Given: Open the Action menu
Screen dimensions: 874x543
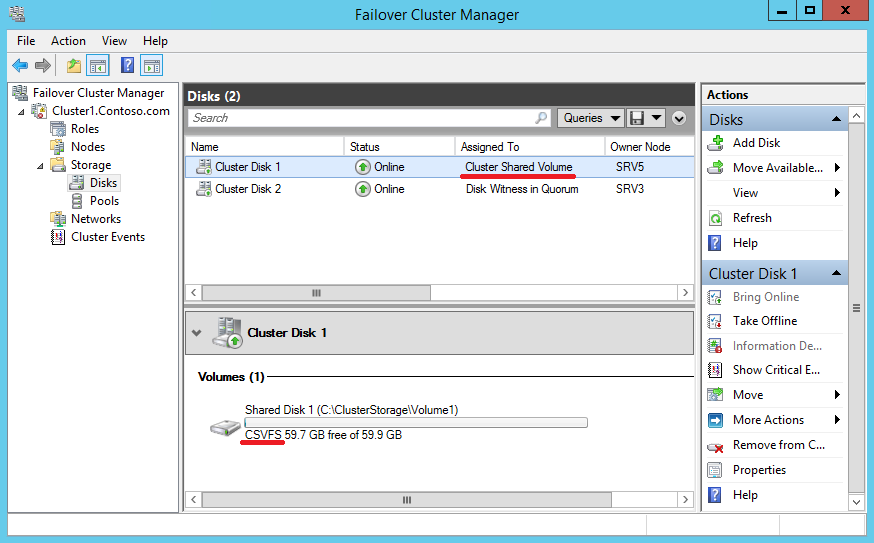Looking at the screenshot, I should pos(68,41).
